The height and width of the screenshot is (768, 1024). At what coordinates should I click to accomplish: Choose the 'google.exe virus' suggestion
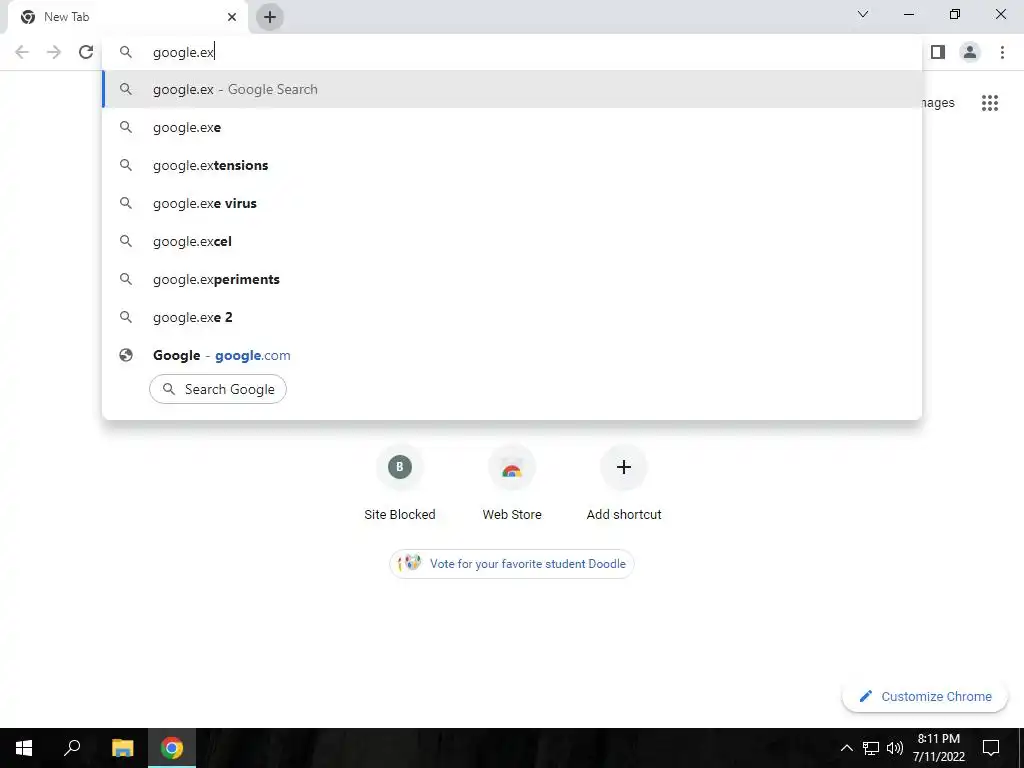(513, 203)
